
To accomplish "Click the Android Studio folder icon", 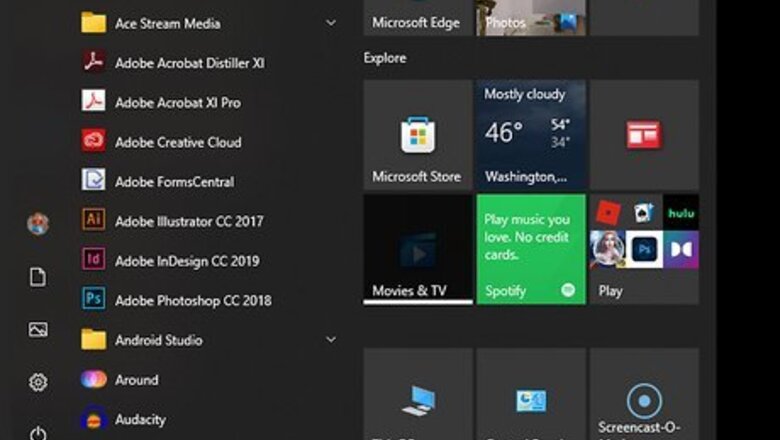I will (x=94, y=340).
